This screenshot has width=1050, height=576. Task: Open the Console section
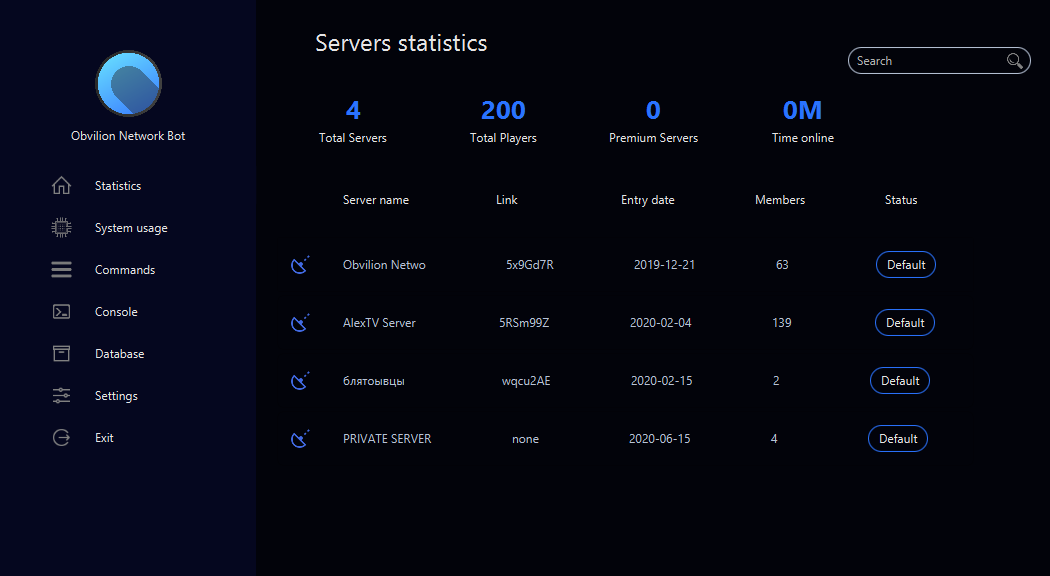pyautogui.click(x=117, y=311)
